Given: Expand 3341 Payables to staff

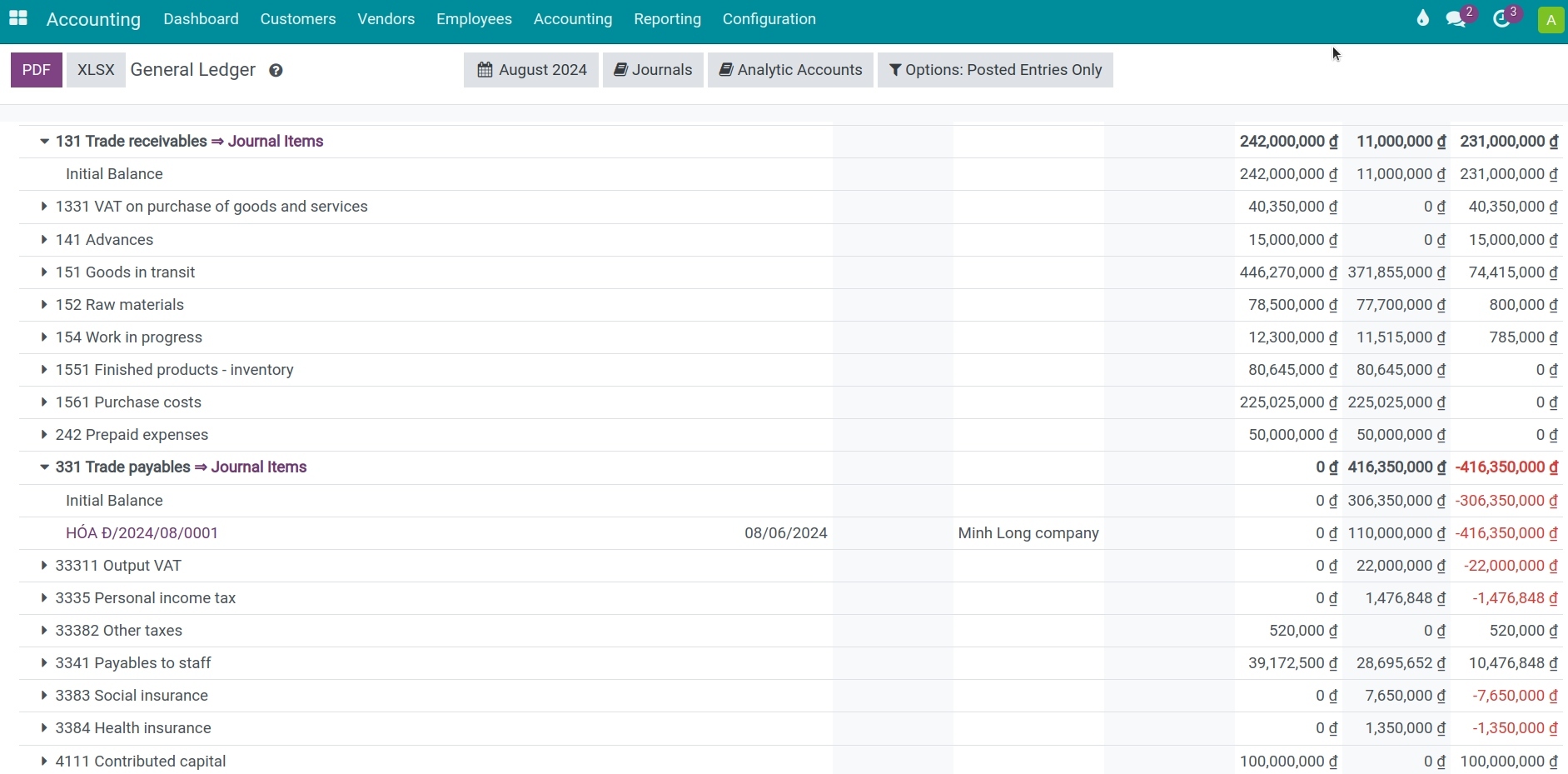Looking at the screenshot, I should pyautogui.click(x=44, y=663).
